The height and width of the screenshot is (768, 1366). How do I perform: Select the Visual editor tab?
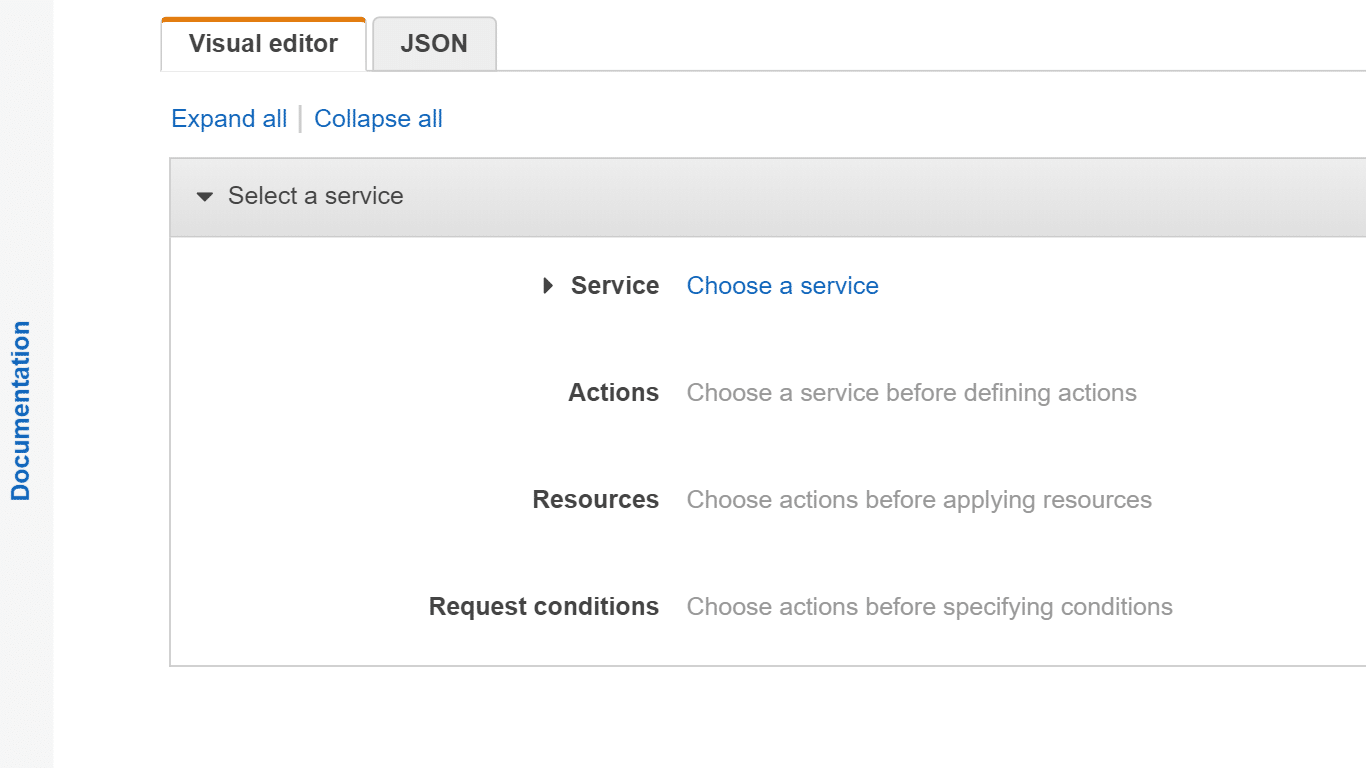tap(263, 44)
